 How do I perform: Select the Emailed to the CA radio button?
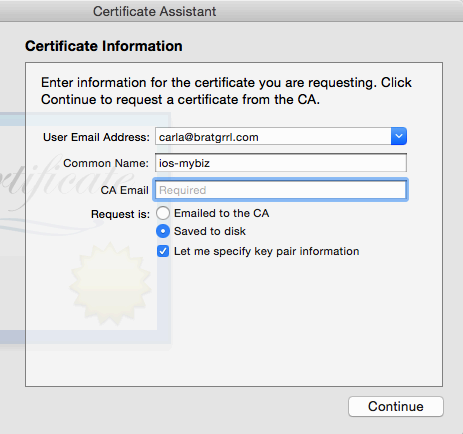coord(163,213)
